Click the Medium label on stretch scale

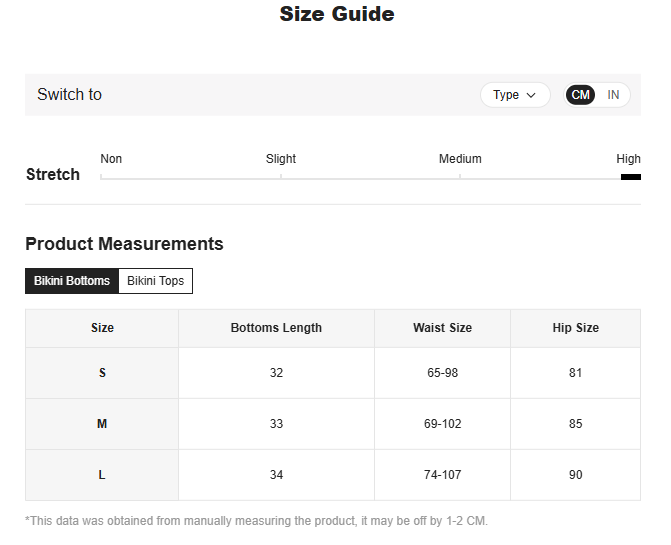[x=460, y=159]
